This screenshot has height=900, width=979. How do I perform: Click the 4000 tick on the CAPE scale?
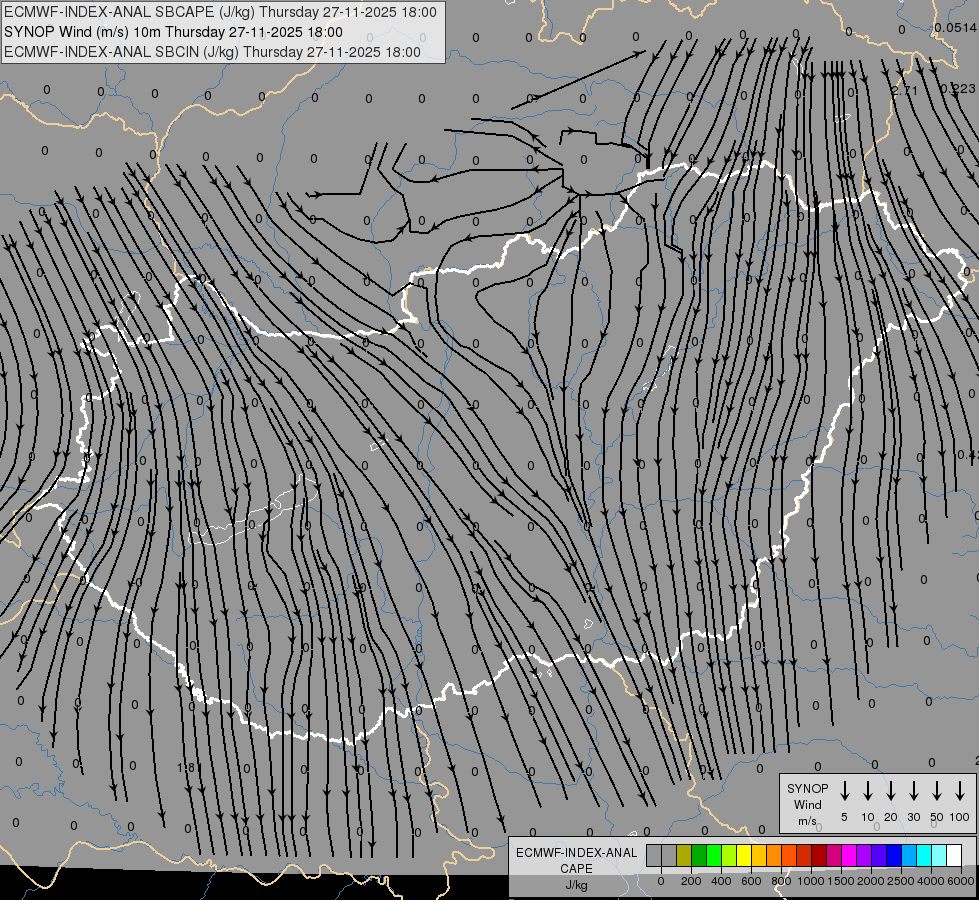click(x=930, y=881)
